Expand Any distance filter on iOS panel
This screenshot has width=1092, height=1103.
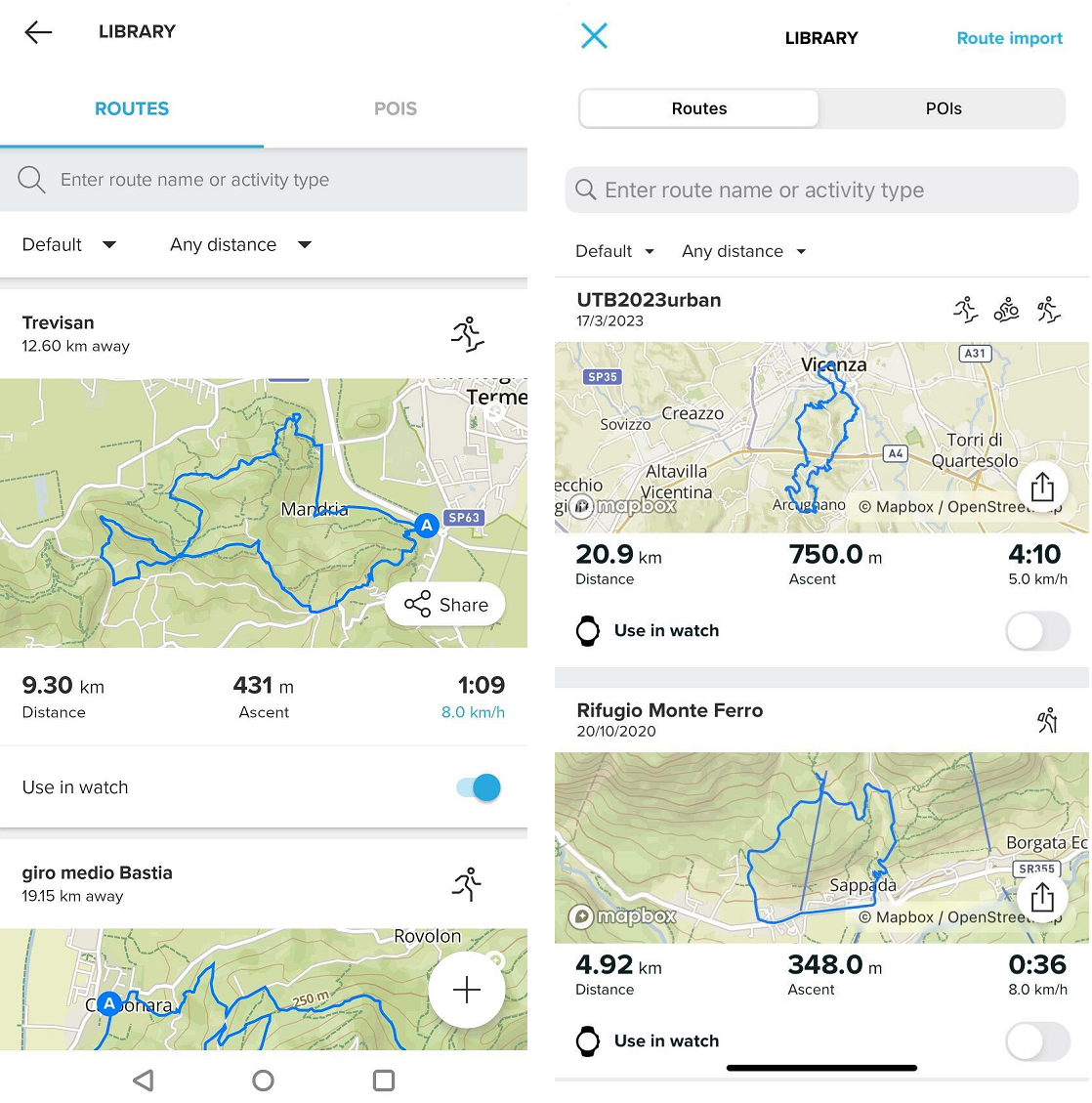[743, 251]
